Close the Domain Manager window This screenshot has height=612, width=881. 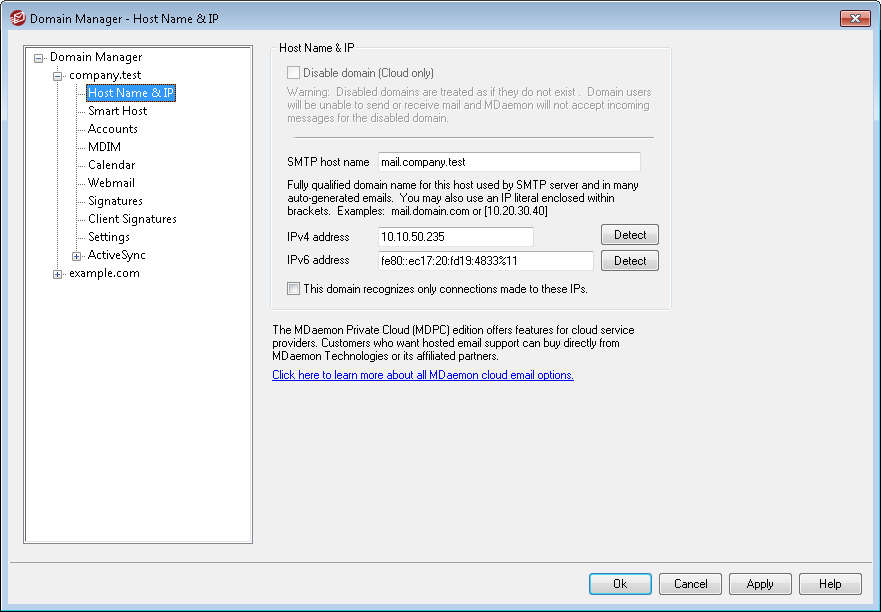coord(854,18)
